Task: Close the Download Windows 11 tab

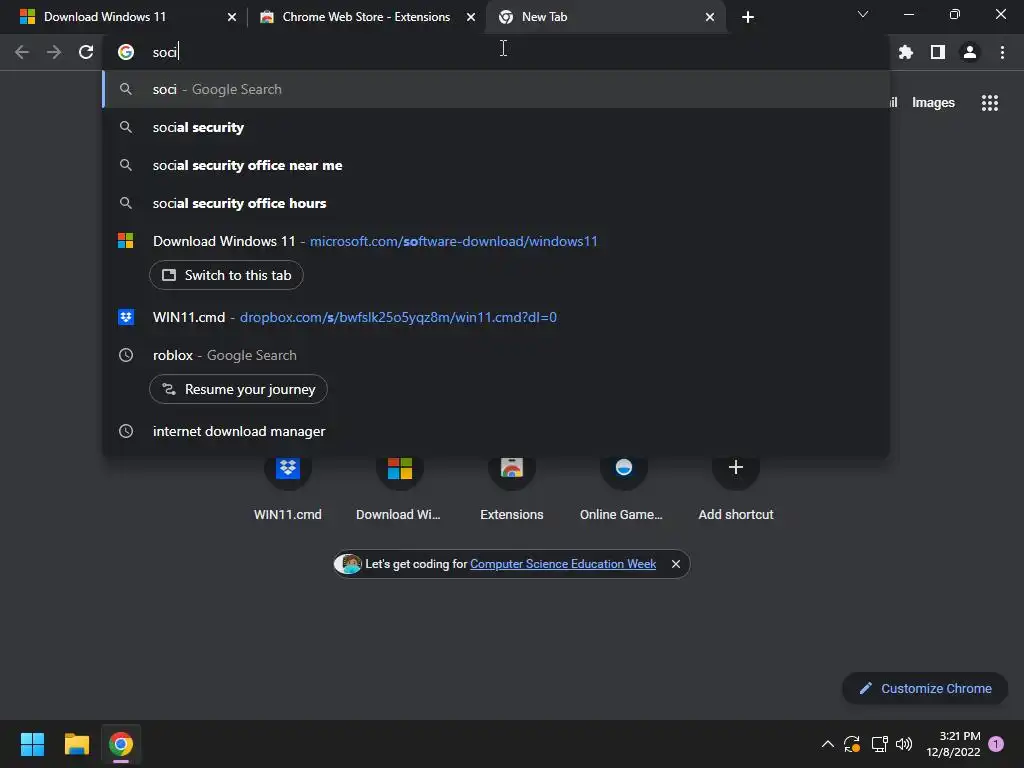Action: click(232, 17)
